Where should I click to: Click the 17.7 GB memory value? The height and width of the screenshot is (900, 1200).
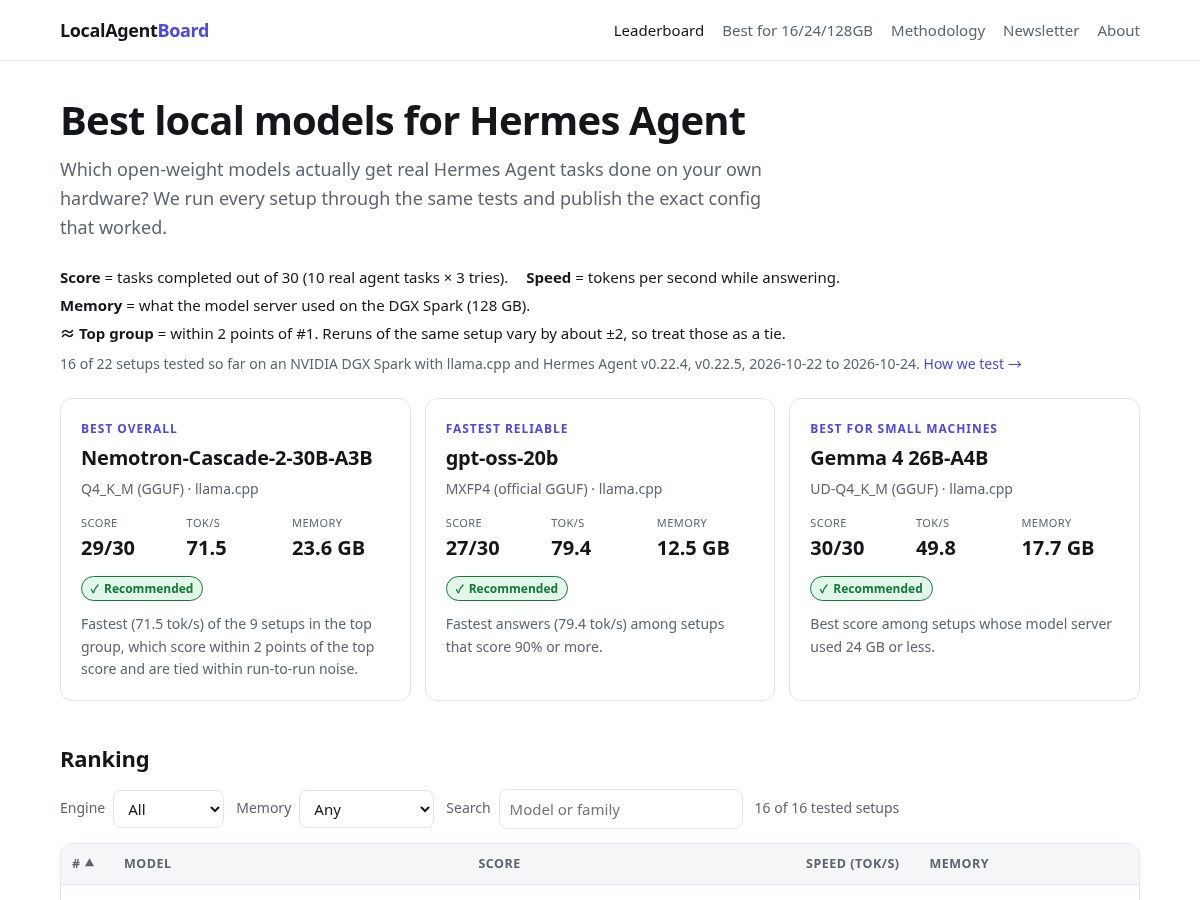click(x=1058, y=548)
